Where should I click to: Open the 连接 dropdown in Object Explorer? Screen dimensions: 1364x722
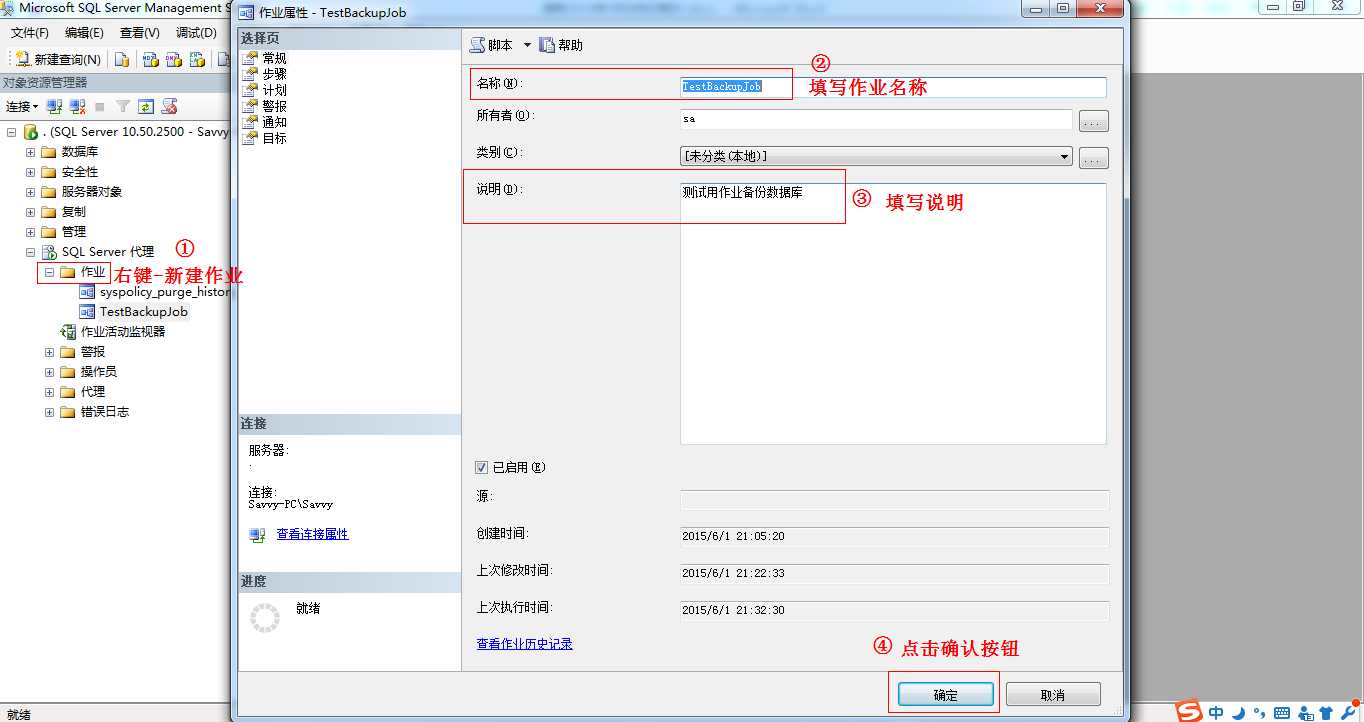point(22,106)
